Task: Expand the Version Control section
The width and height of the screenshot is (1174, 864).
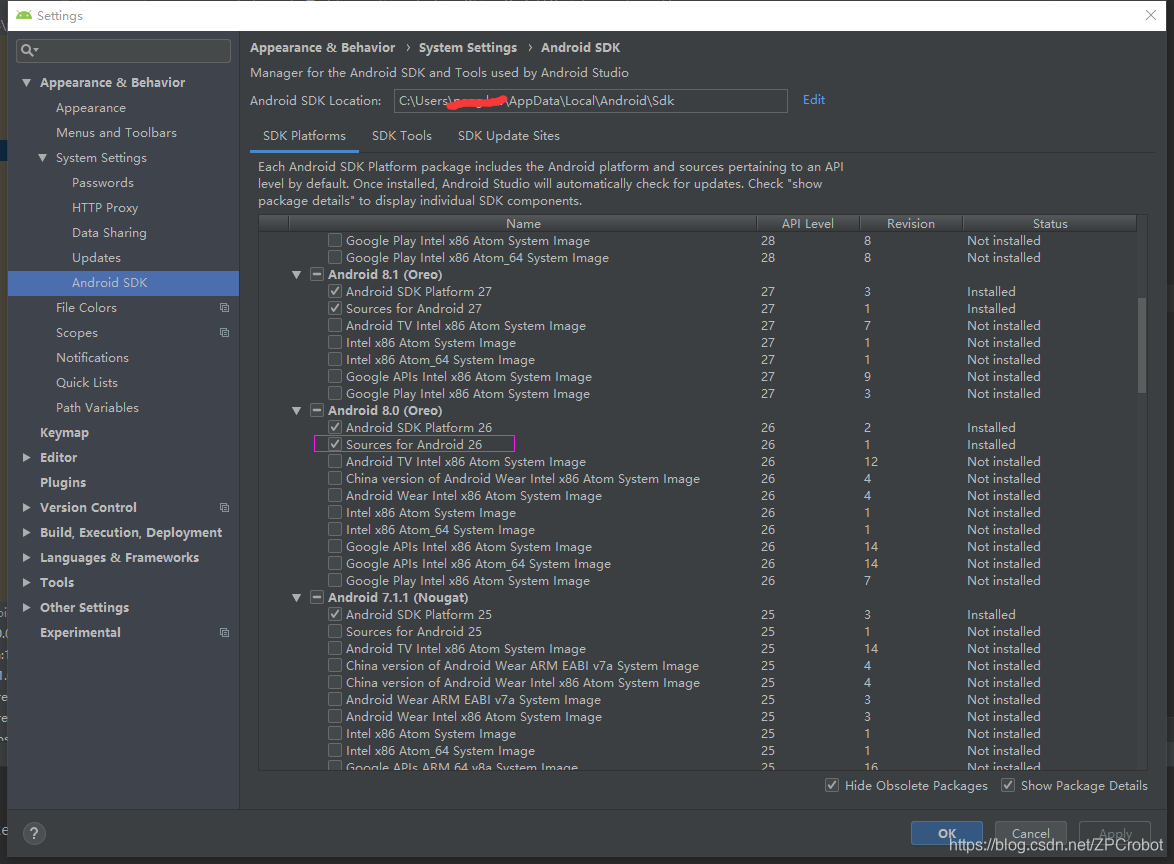Action: 27,508
